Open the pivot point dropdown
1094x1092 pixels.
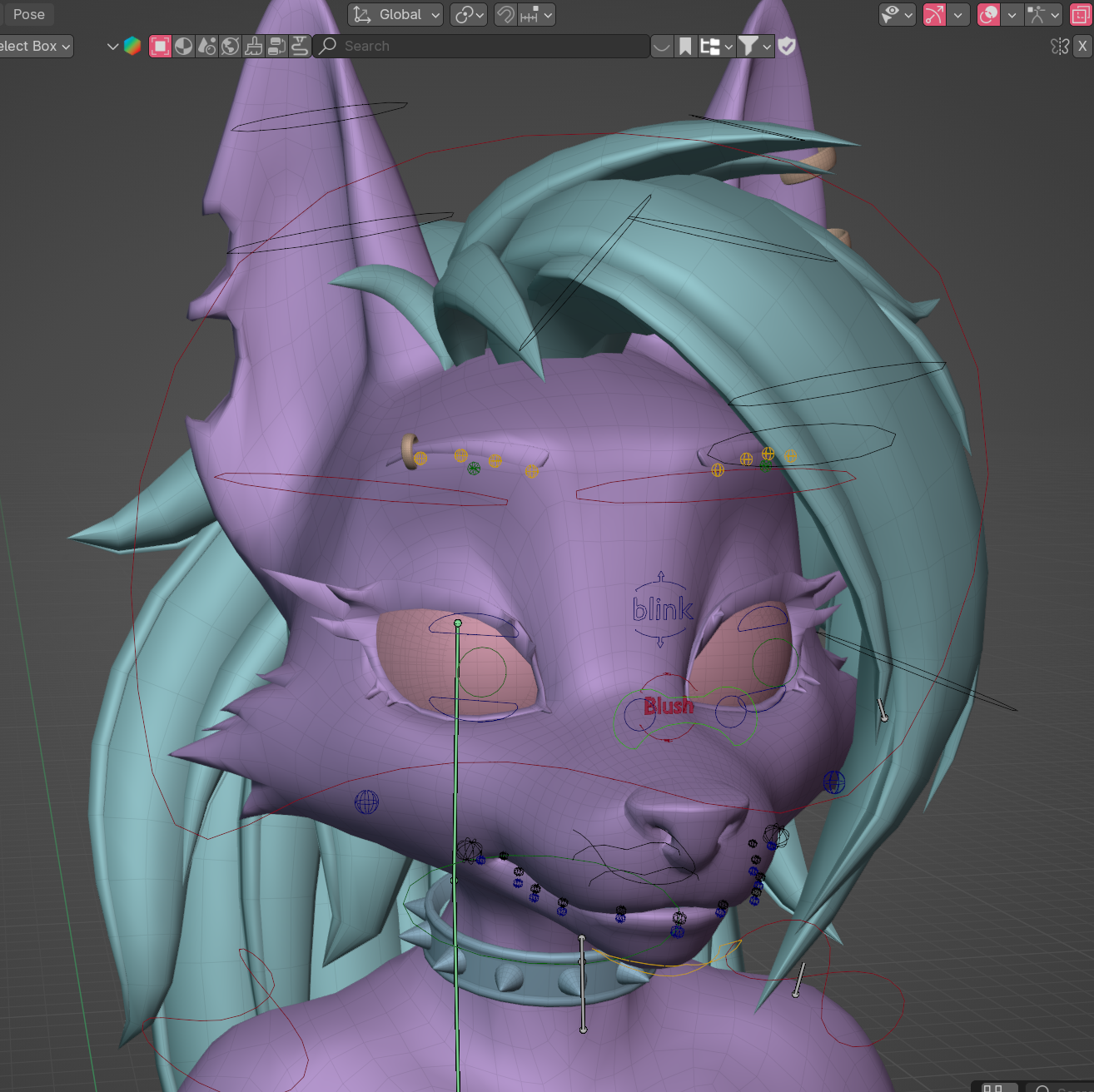469,14
